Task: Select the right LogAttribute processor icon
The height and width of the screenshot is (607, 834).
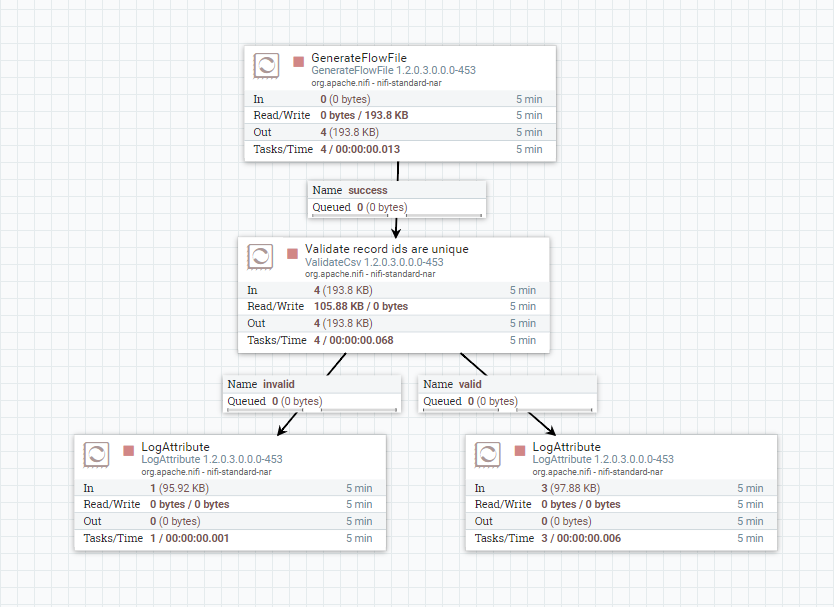Action: pos(487,454)
